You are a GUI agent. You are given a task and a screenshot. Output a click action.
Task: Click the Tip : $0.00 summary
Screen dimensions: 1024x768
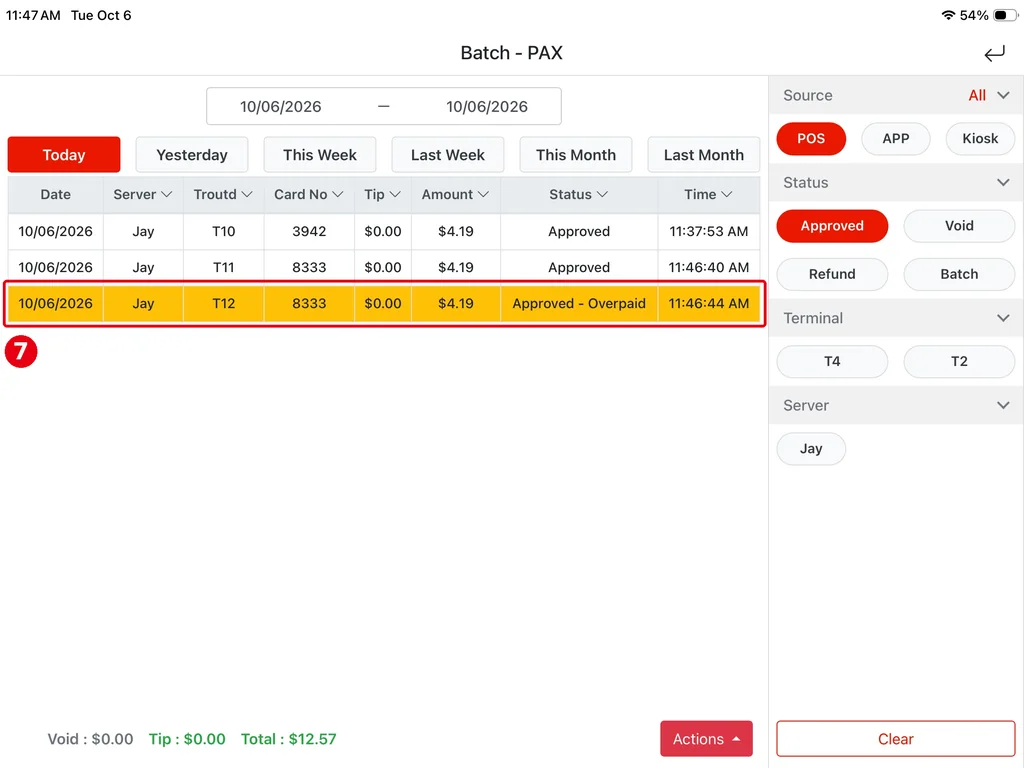(187, 739)
